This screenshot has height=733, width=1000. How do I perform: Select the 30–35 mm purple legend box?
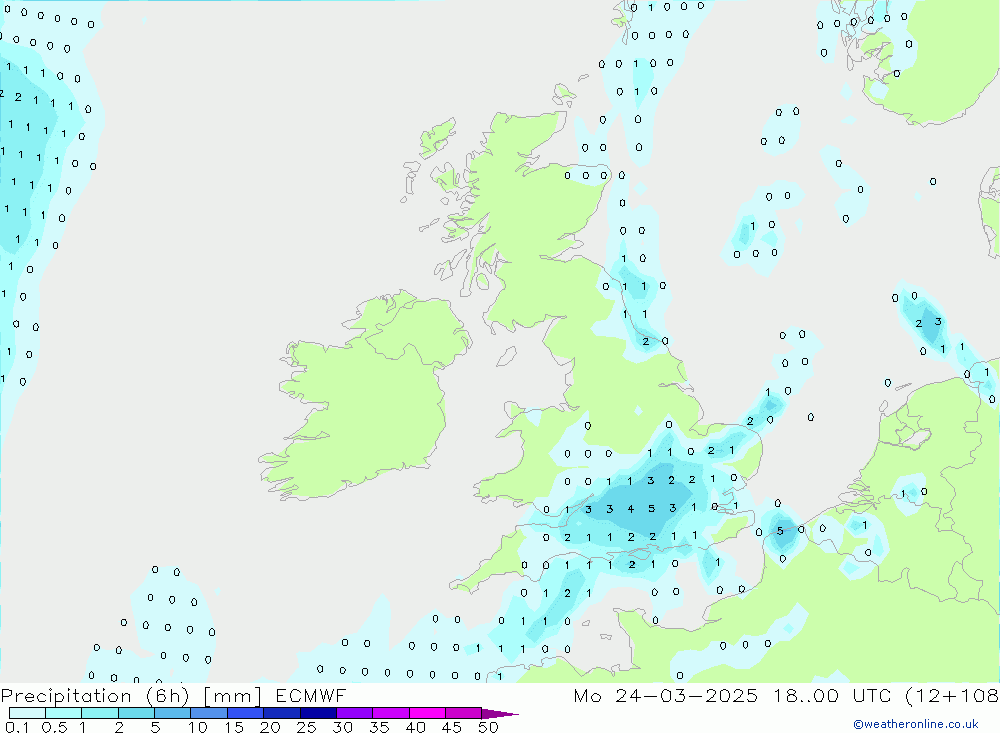[355, 713]
